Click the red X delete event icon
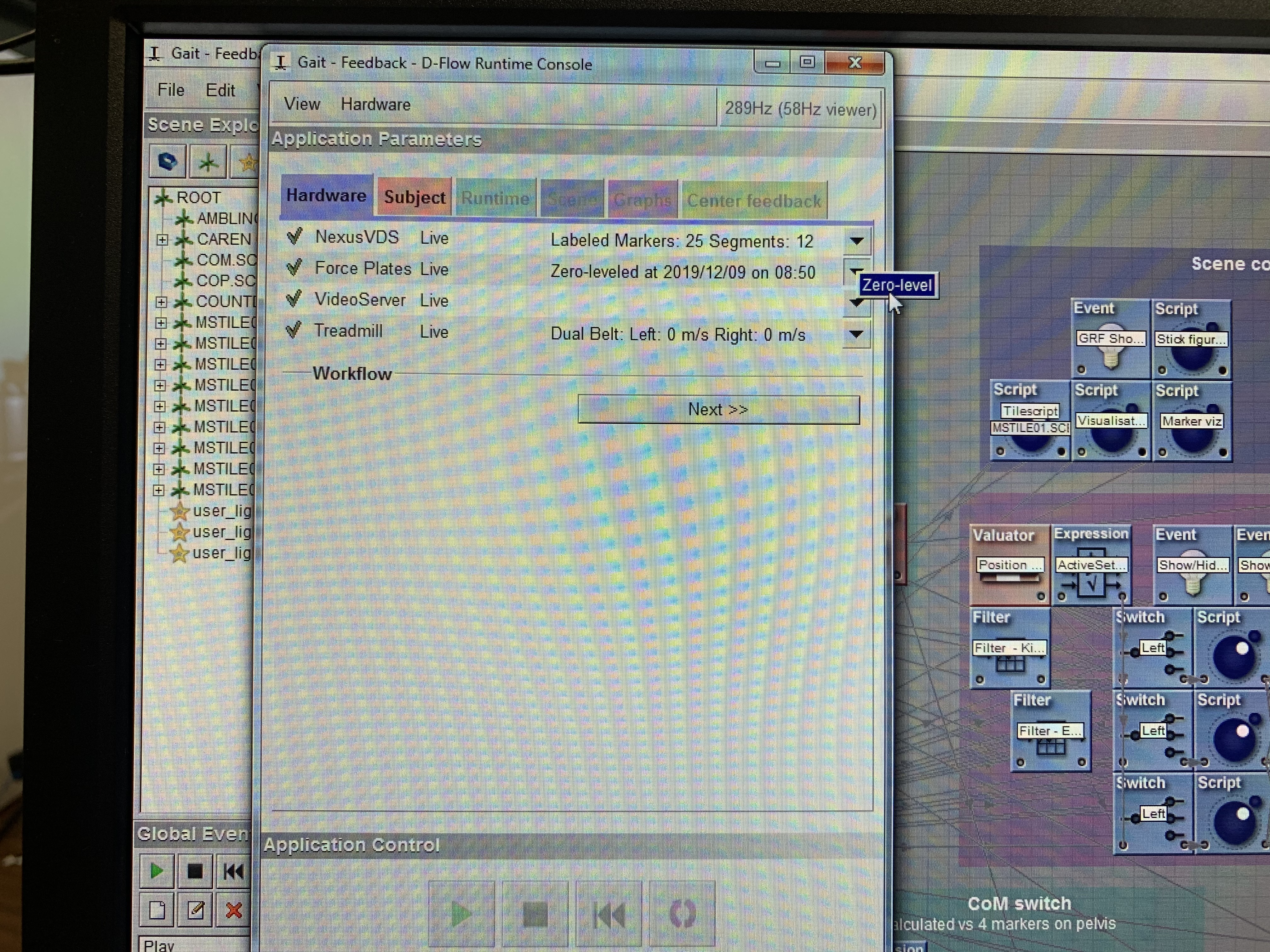The image size is (1270, 952). [233, 910]
